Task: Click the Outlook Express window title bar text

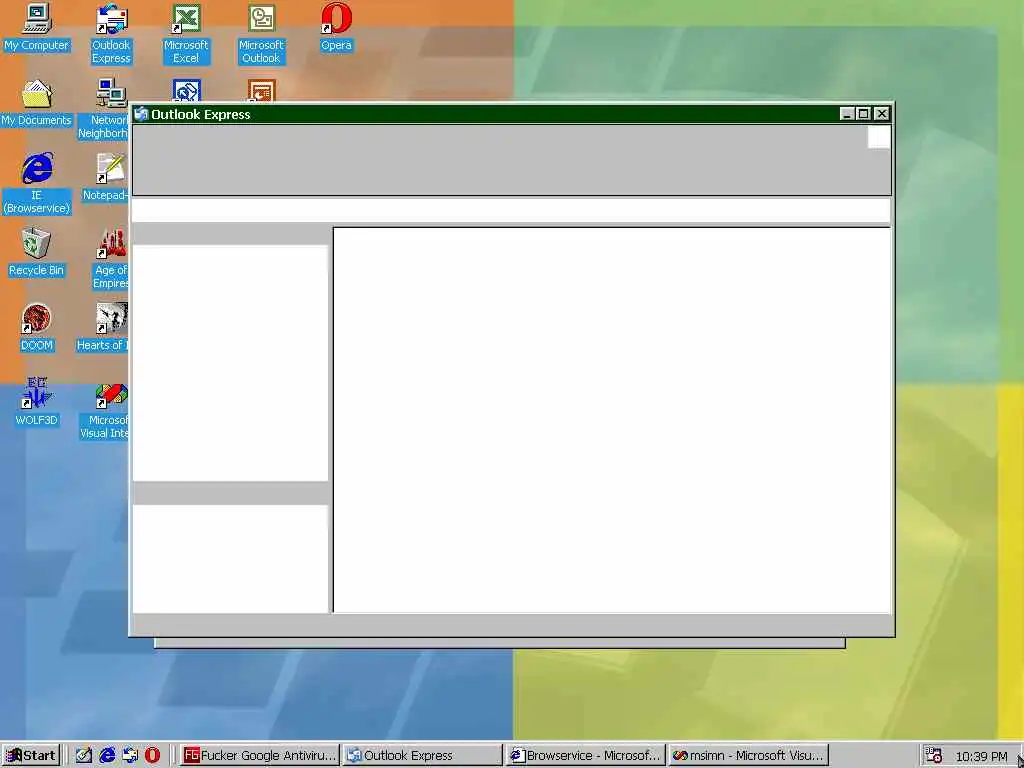Action: click(201, 114)
